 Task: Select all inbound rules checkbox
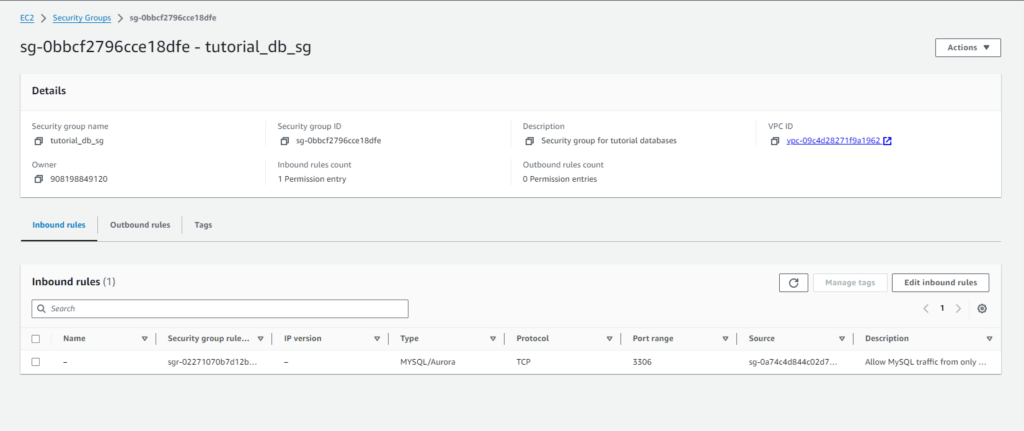[x=36, y=339]
